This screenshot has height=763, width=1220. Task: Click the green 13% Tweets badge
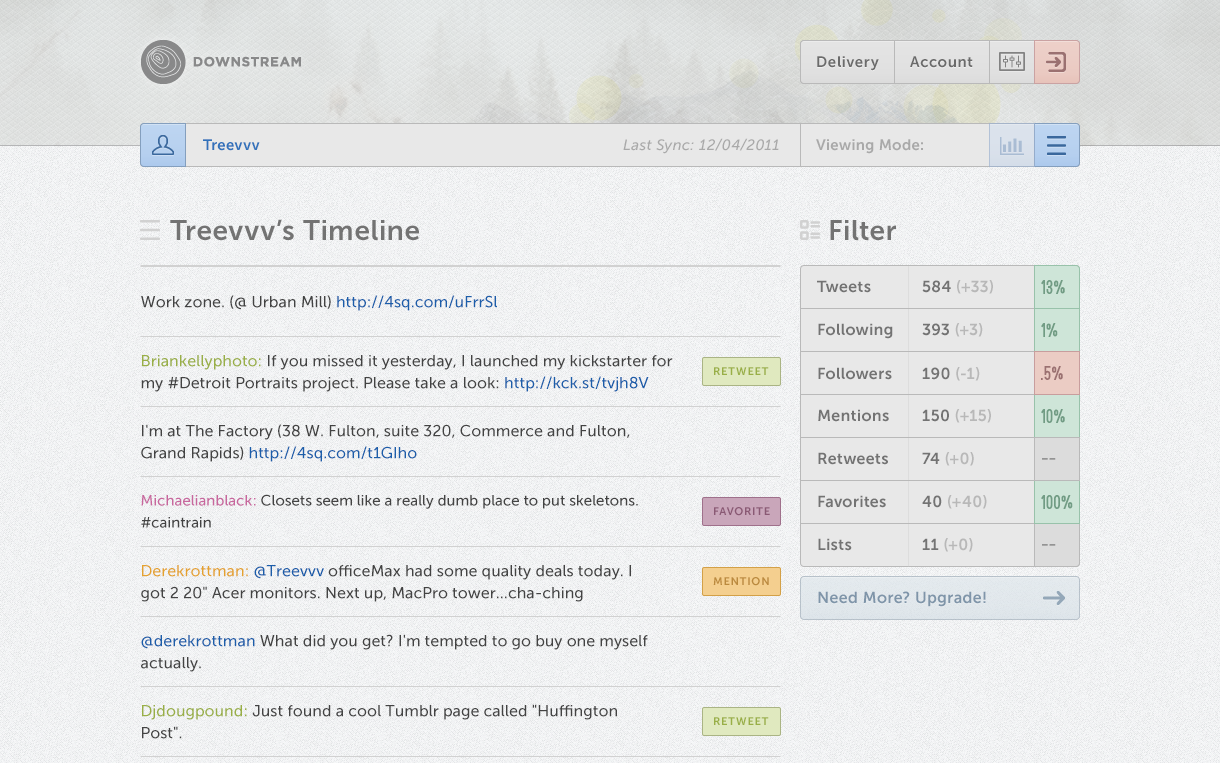(1057, 287)
